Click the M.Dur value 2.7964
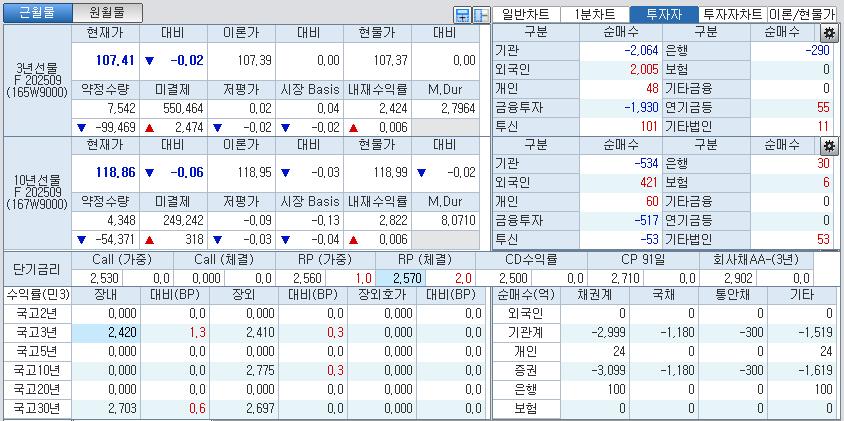Screen dimensions: 844x421 (x=458, y=109)
